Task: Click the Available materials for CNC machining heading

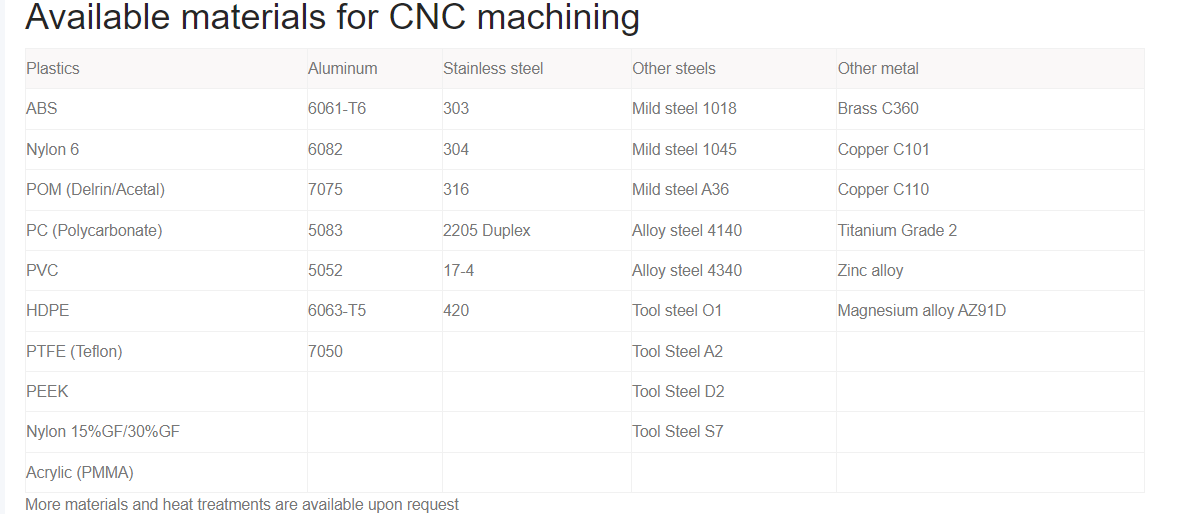Action: click(x=332, y=17)
